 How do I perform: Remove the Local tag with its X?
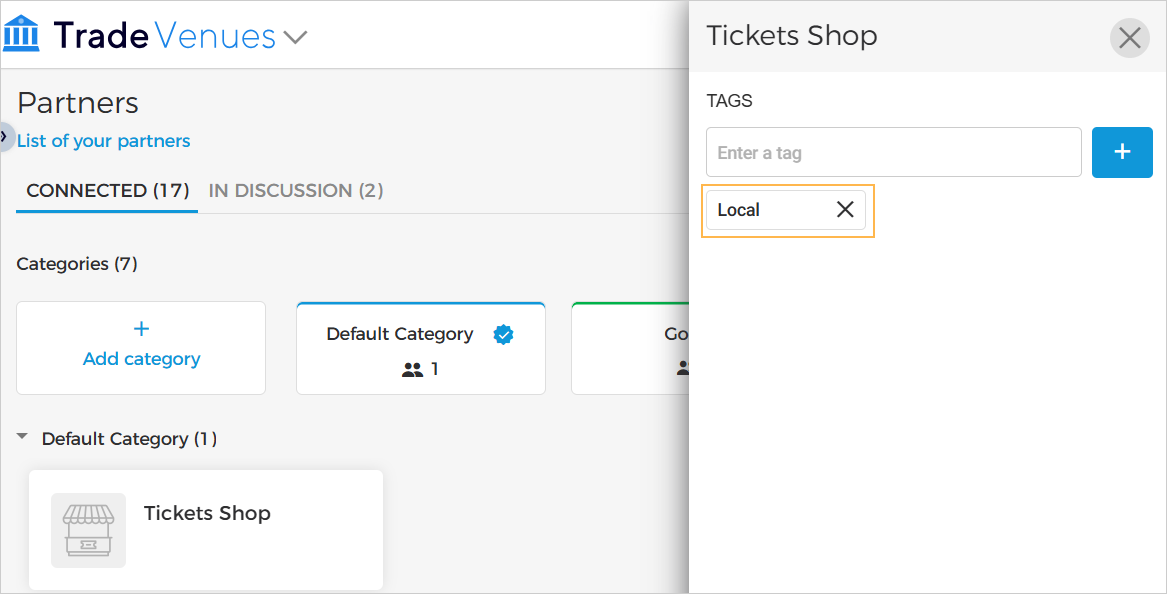tap(845, 210)
